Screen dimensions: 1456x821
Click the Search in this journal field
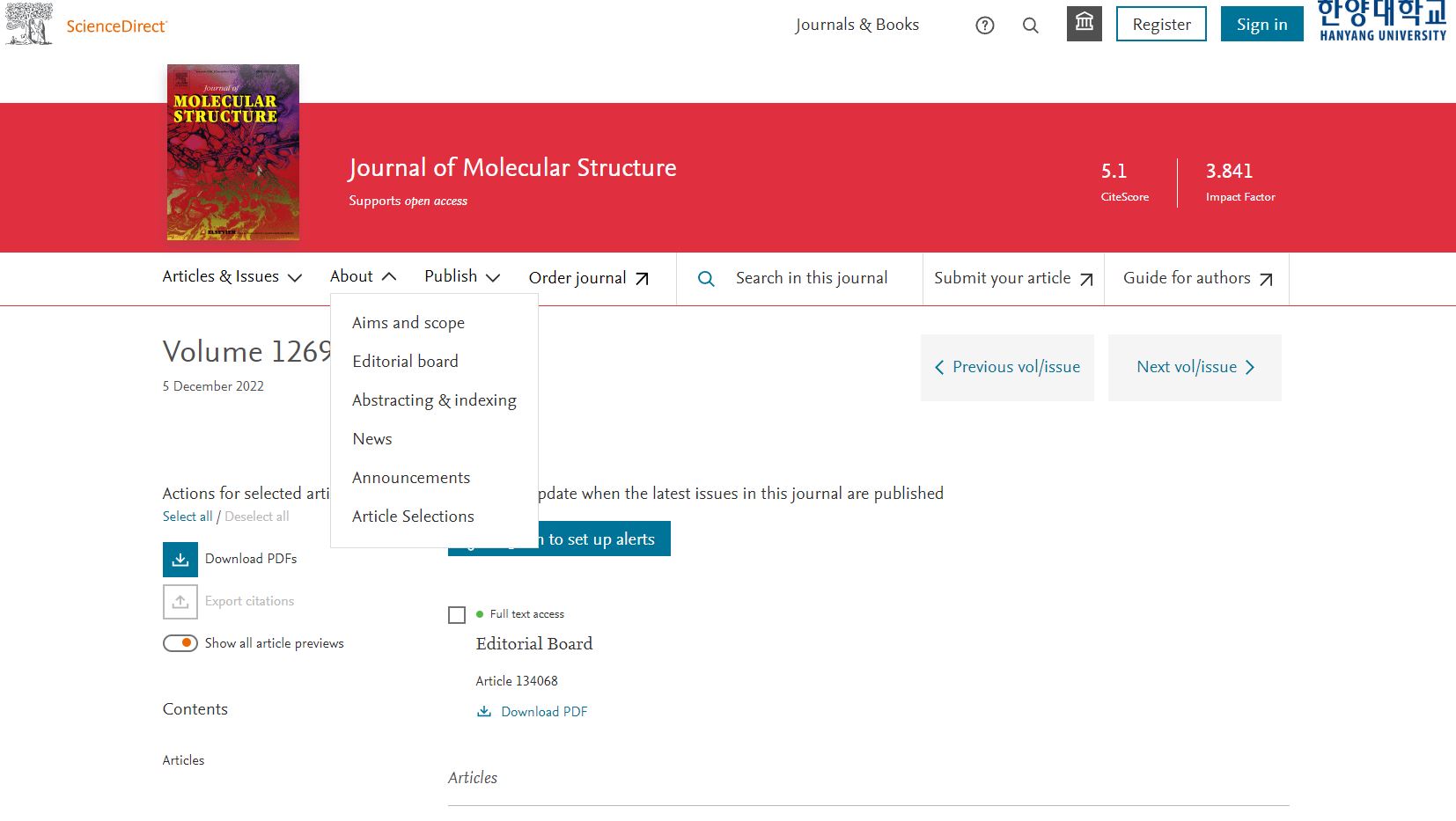[811, 278]
